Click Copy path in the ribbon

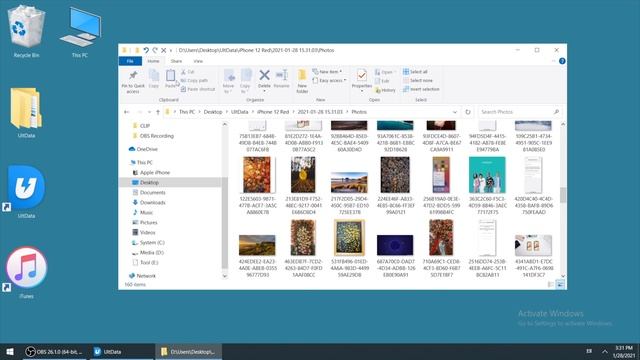pos(194,80)
